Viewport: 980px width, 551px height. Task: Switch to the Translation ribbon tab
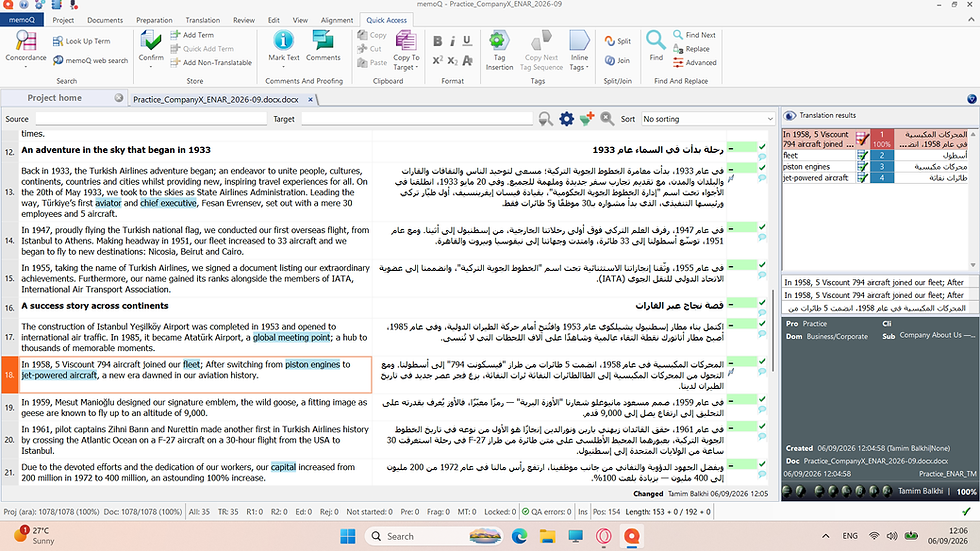(x=202, y=20)
